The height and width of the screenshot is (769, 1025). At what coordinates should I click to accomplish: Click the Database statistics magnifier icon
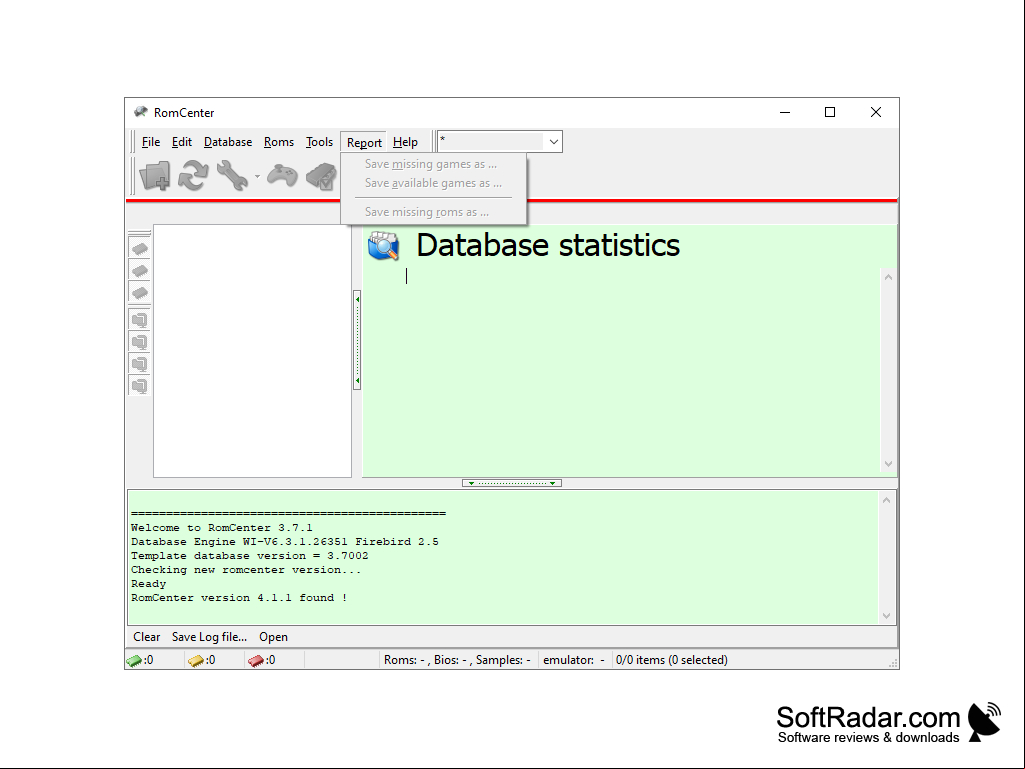pos(384,246)
